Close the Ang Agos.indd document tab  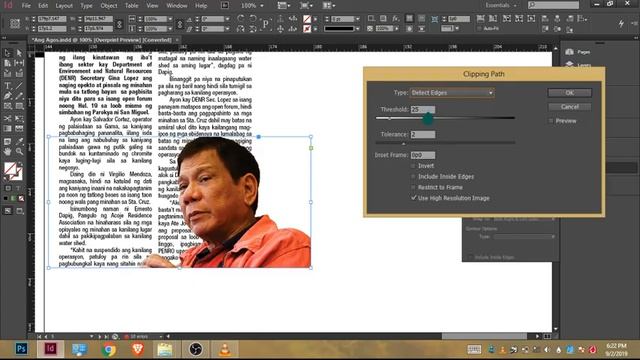click(177, 40)
